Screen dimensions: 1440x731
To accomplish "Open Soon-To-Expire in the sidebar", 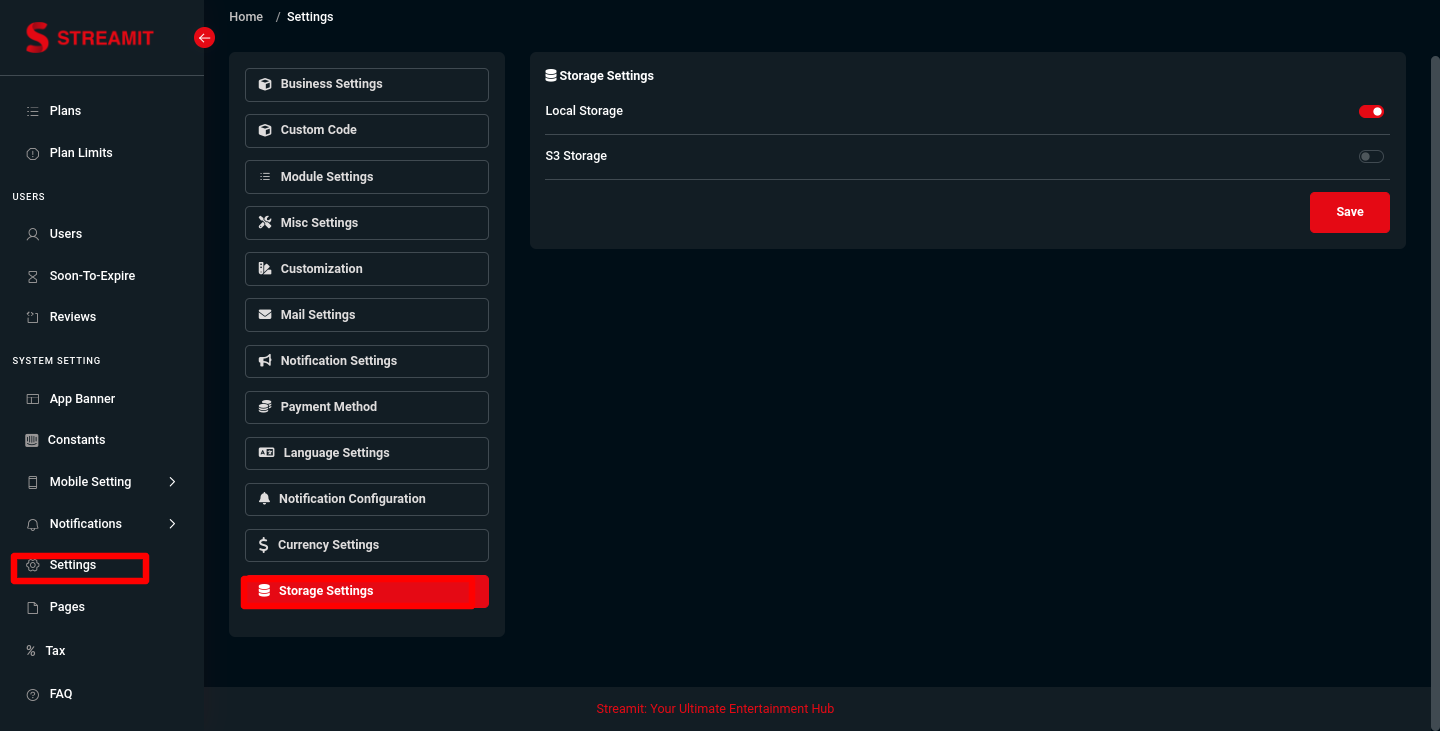I will point(92,276).
